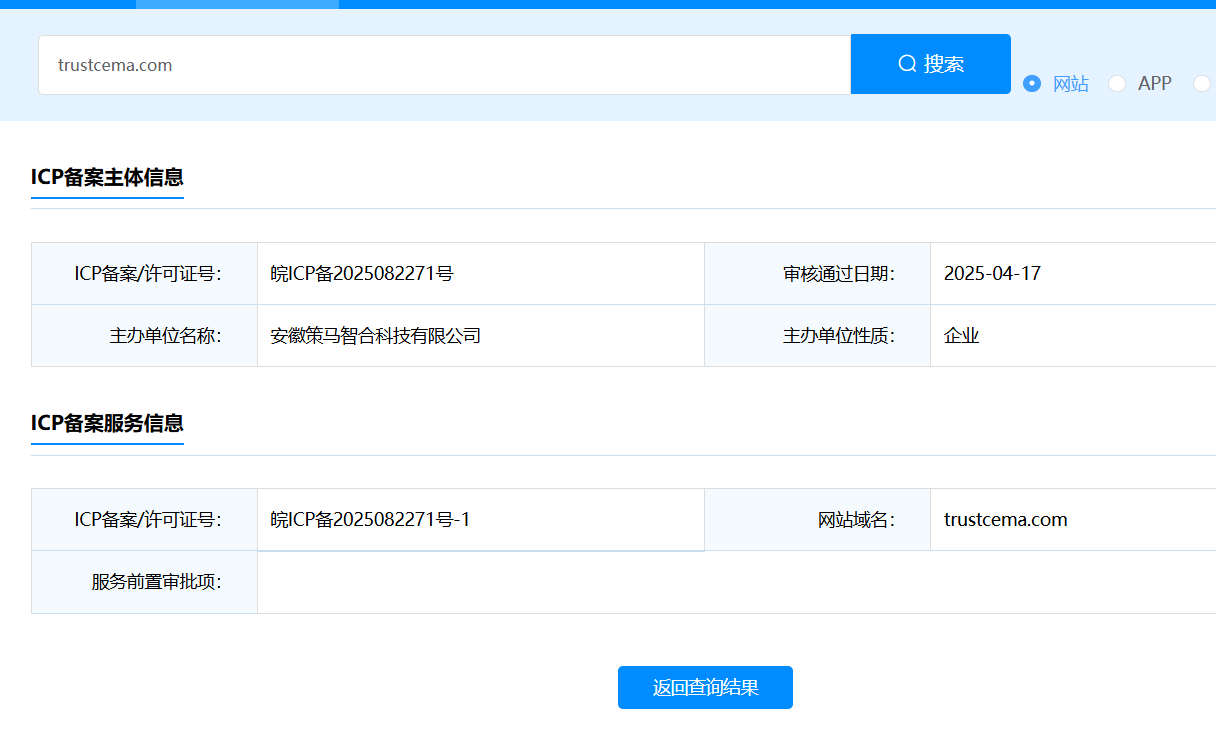Select the 网站 radio button

1032,84
